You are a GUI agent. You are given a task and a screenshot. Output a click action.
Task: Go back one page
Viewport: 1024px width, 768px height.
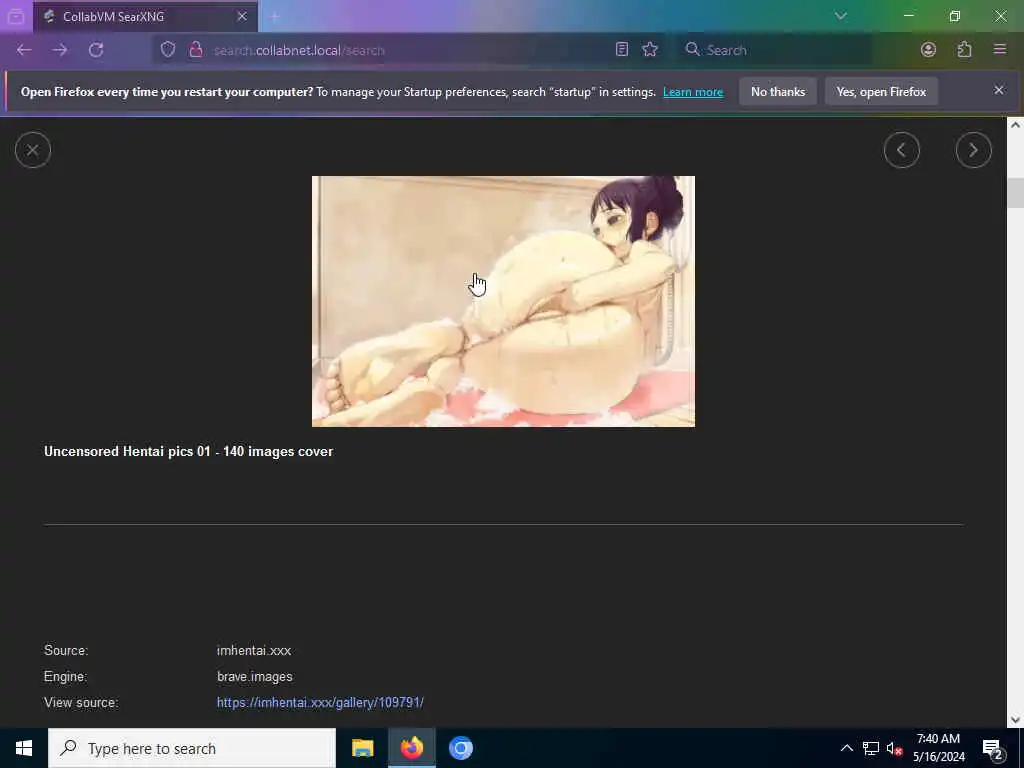point(24,50)
